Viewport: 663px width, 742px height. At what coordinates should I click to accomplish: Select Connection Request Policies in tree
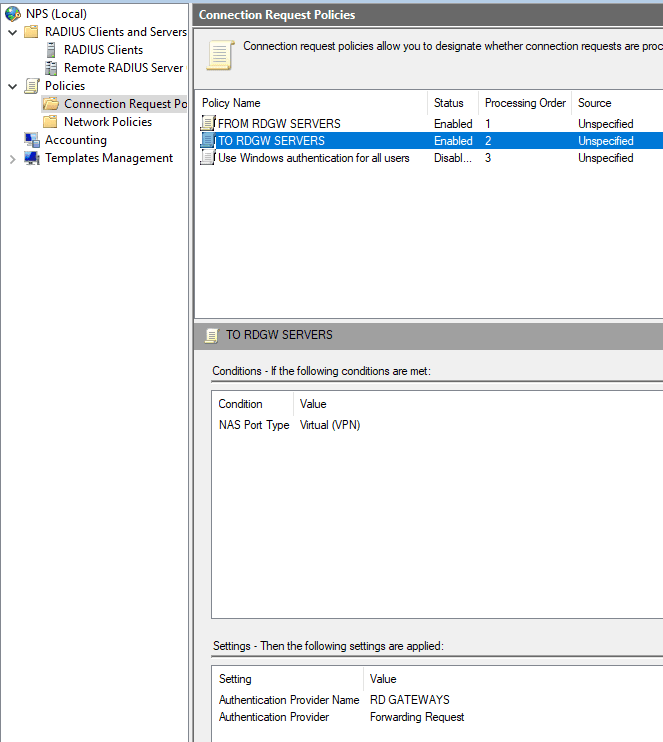pos(124,104)
